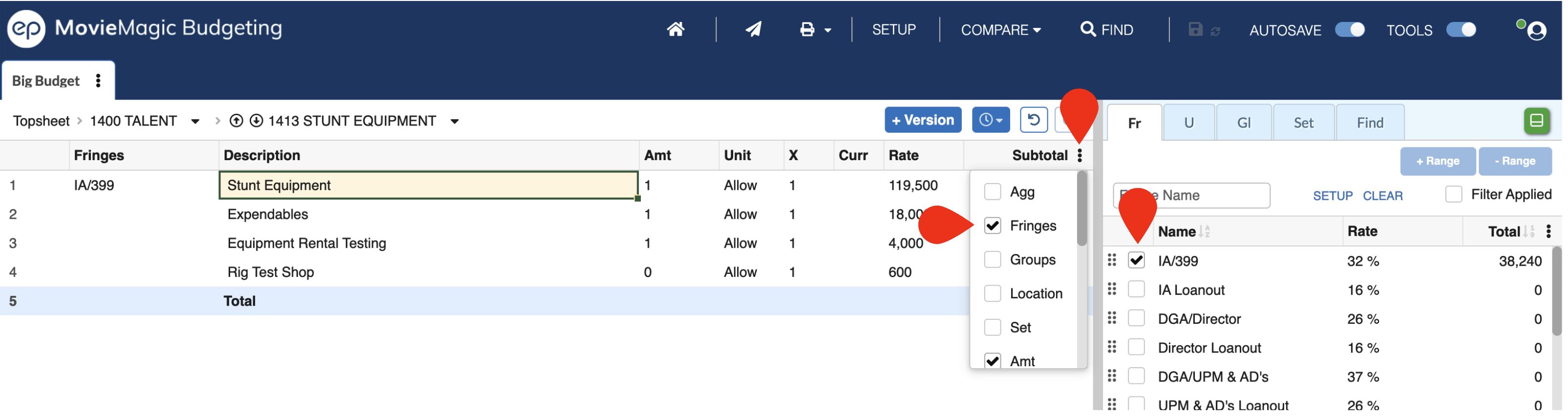Sort fringes by Total column icon
Viewport: 1568px width, 418px height.
[x=1529, y=232]
